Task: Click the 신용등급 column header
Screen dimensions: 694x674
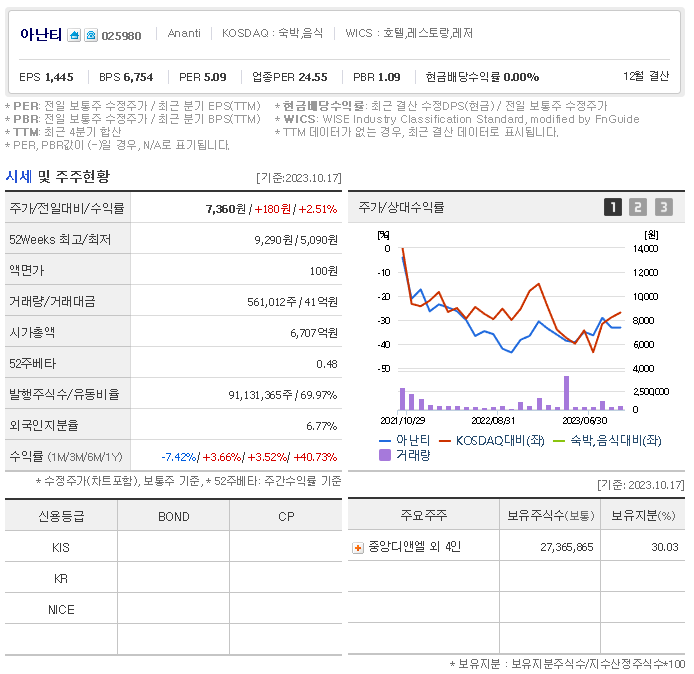Action: point(61,516)
